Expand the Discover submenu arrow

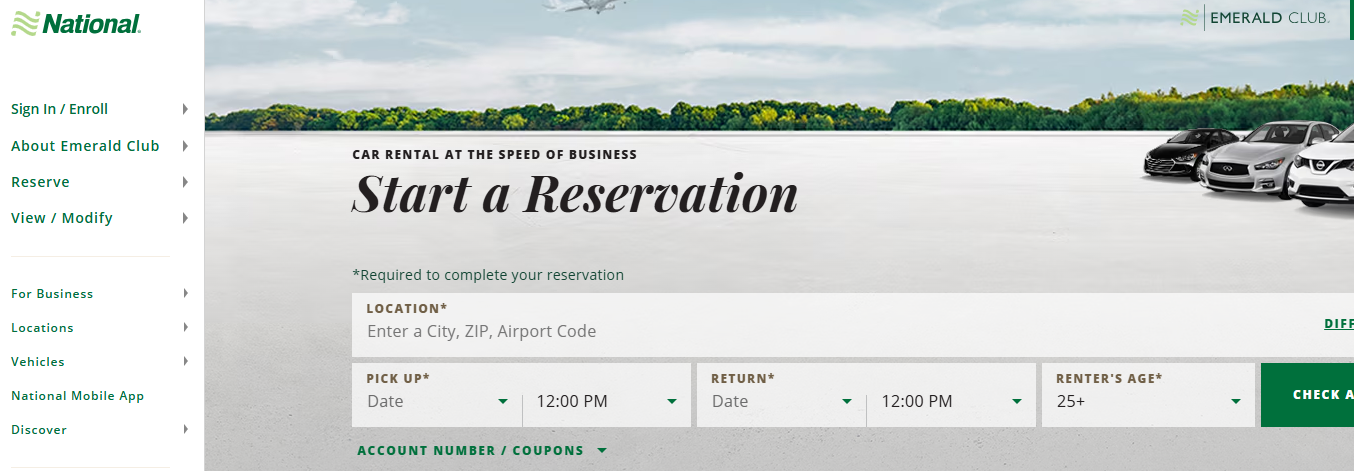click(x=186, y=430)
